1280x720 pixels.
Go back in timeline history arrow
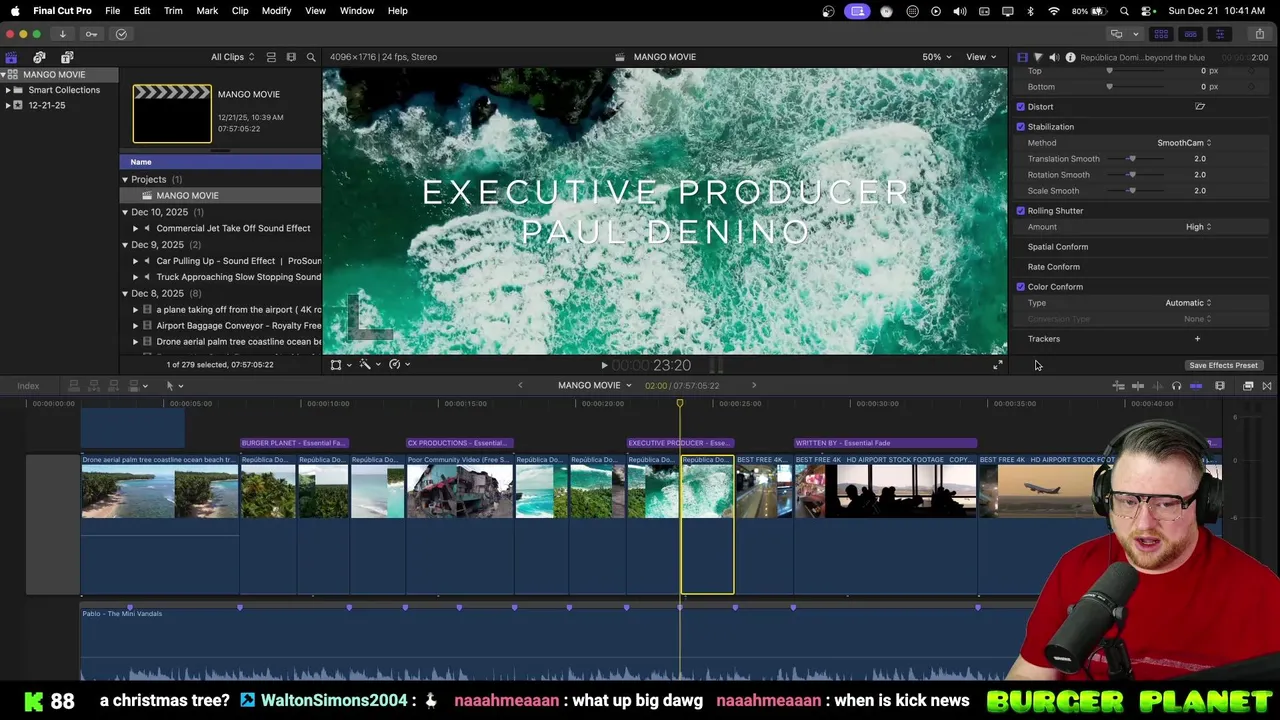pyautogui.click(x=520, y=386)
